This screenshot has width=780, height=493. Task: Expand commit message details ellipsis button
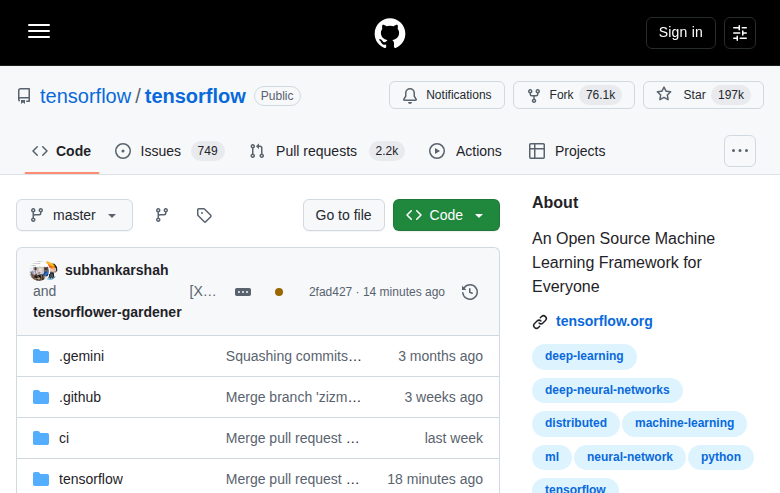point(243,292)
